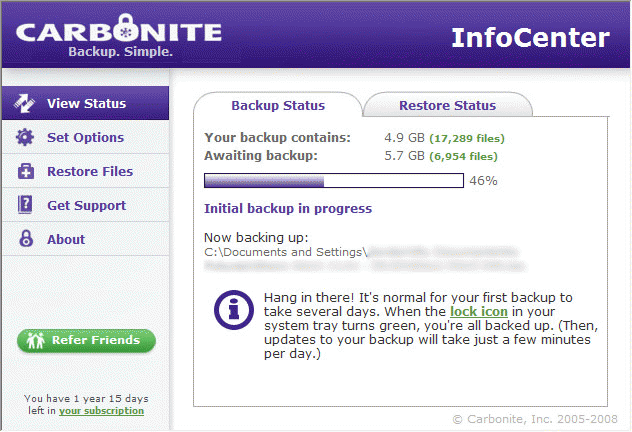Click the 46% progress value

coord(483,181)
